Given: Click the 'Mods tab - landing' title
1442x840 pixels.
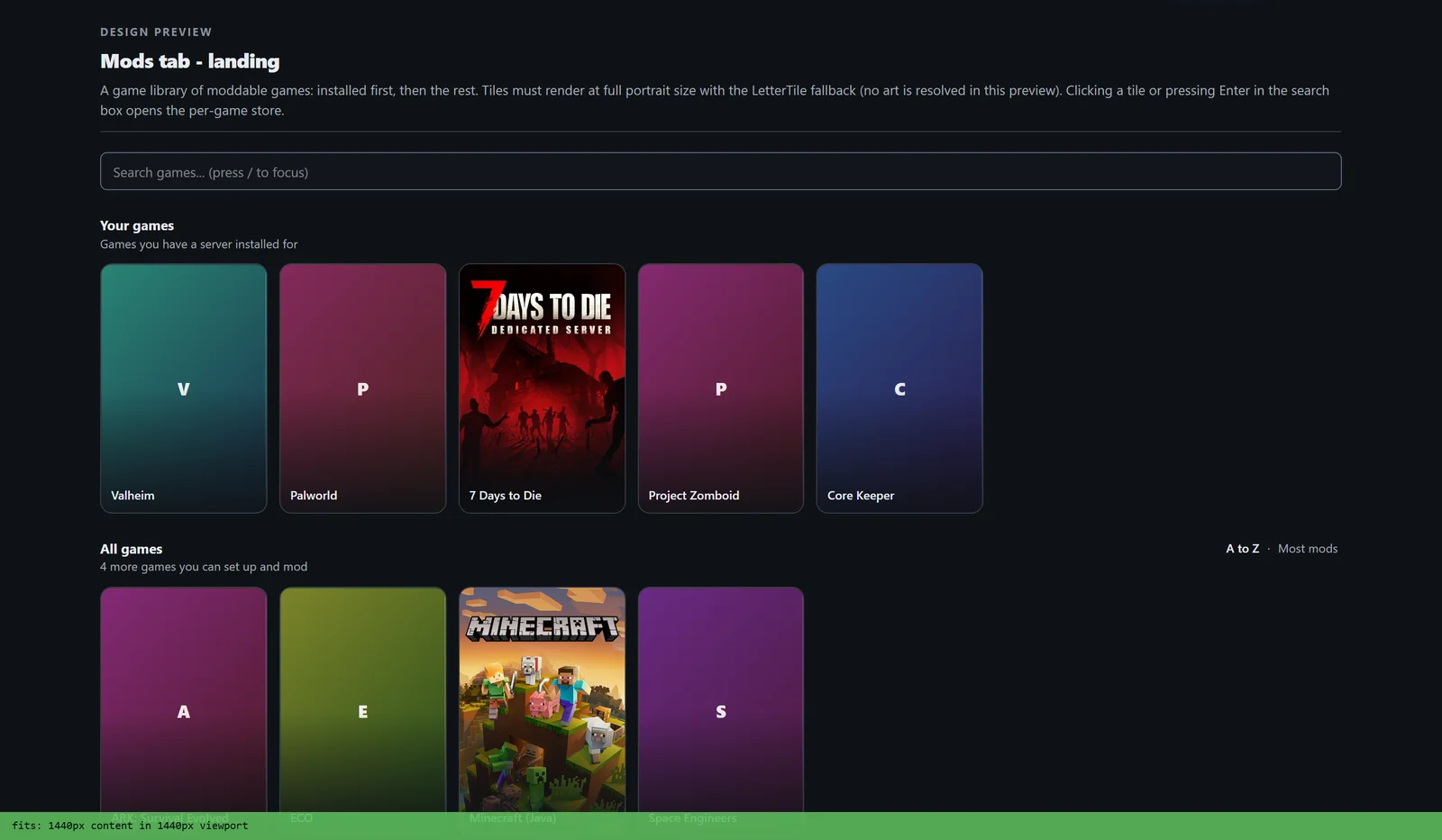Looking at the screenshot, I should (190, 61).
